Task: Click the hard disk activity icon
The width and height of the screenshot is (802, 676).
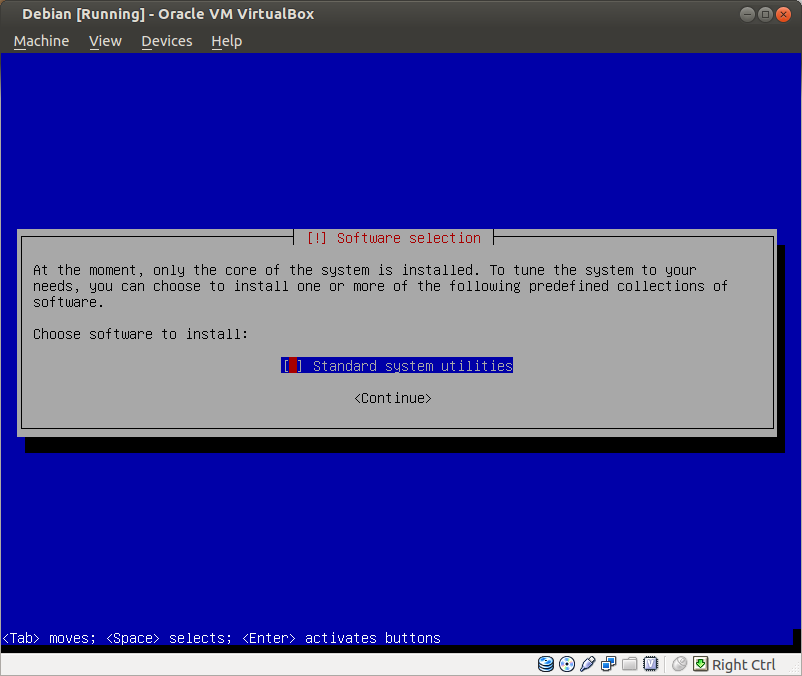Action: coord(546,664)
